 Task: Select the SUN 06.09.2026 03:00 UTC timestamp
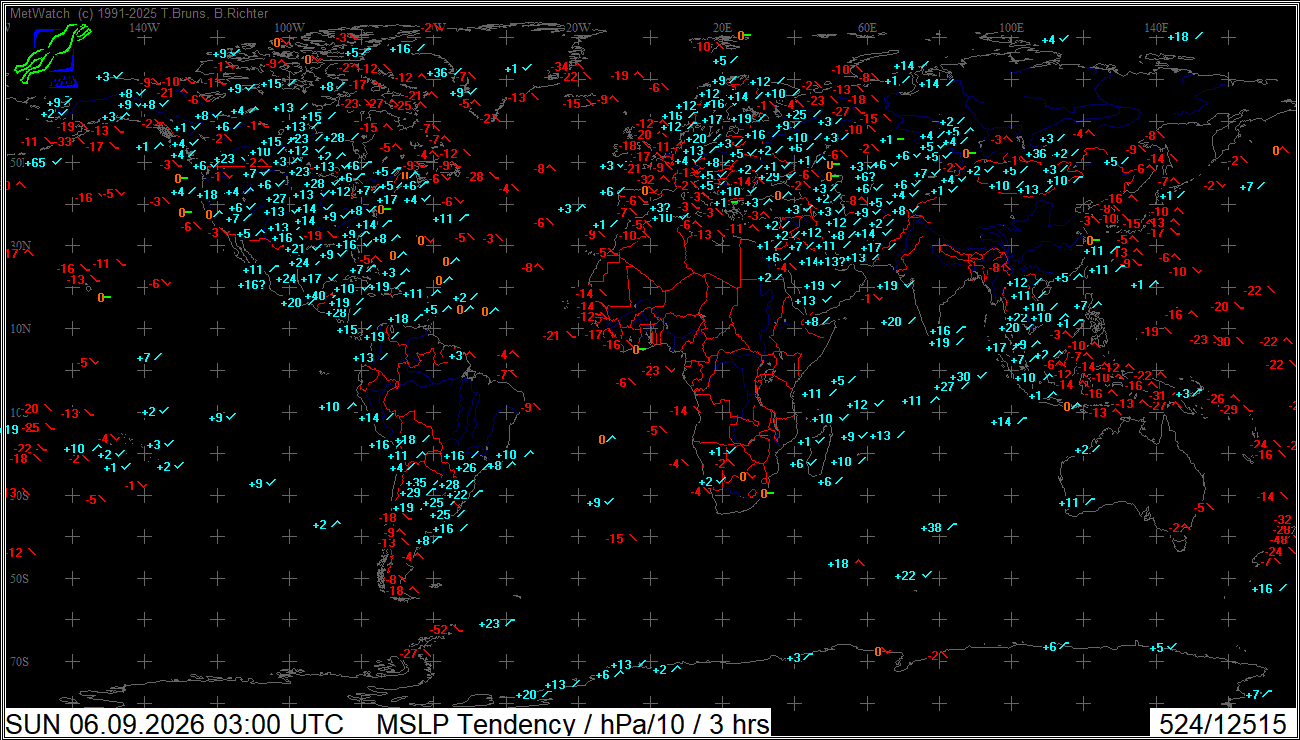click(x=175, y=724)
